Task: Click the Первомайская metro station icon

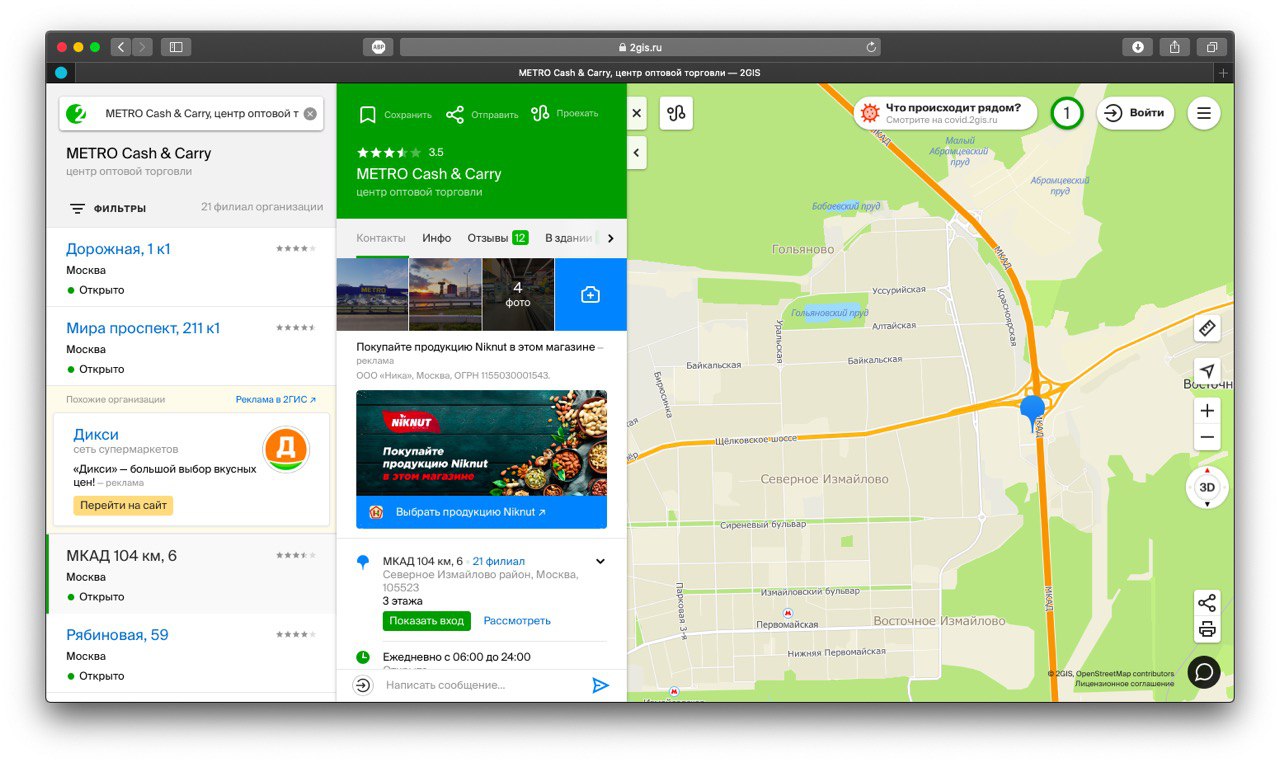Action: coord(788,613)
